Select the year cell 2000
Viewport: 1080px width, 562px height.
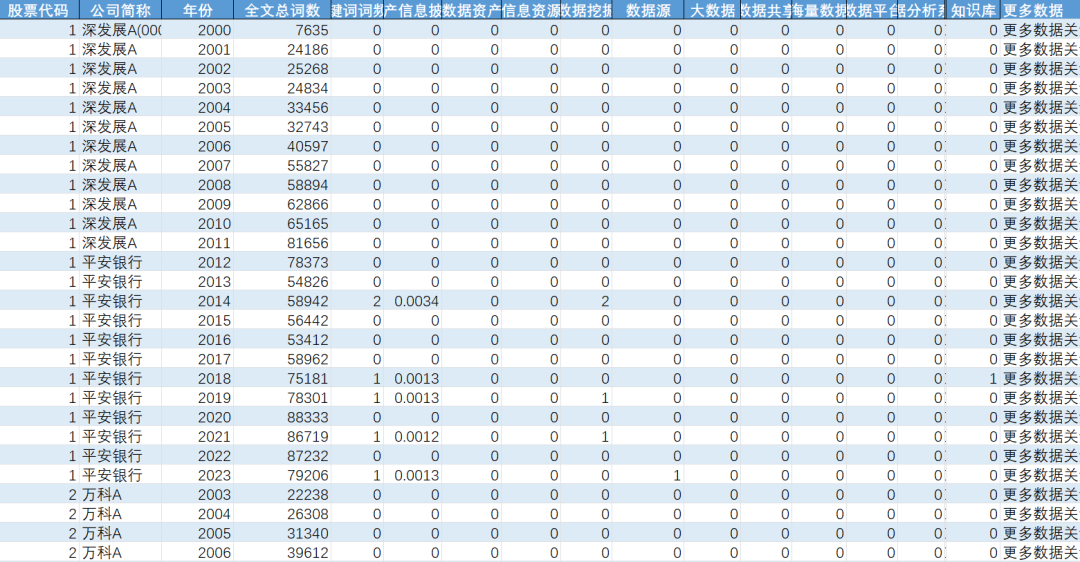pos(198,30)
